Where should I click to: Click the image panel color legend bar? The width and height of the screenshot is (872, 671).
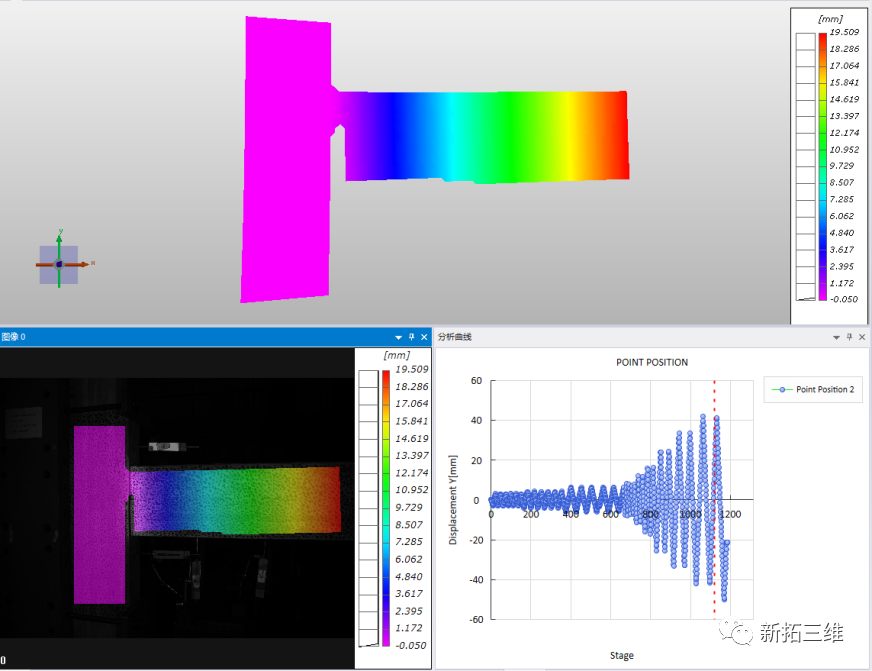386,508
